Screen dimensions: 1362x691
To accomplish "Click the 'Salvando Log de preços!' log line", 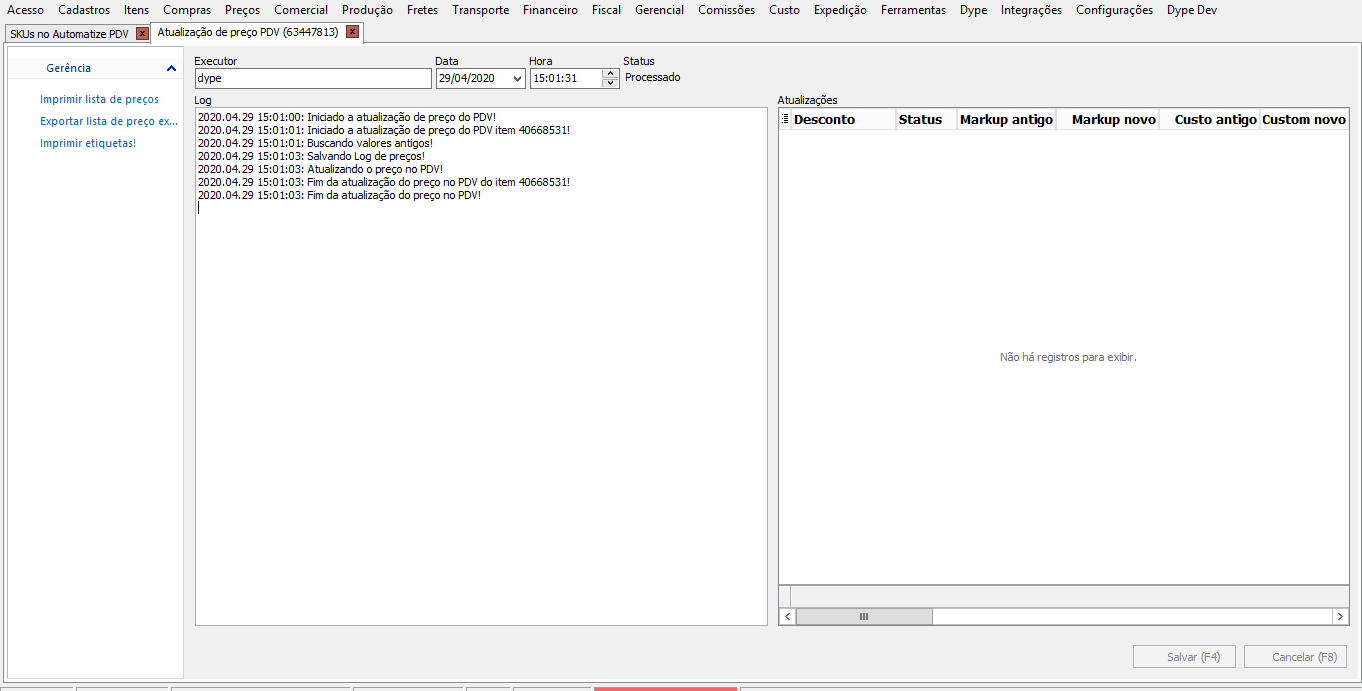I will tap(311, 156).
